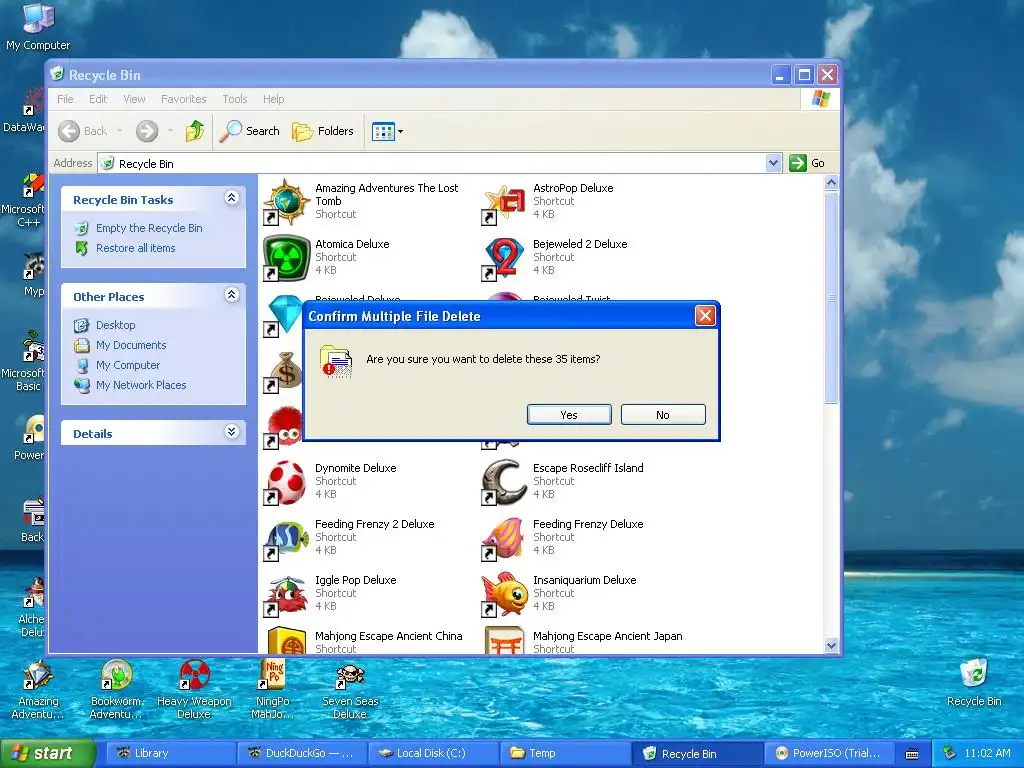Click the keyboard icon in taskbar
1024x768 pixels.
click(912, 754)
